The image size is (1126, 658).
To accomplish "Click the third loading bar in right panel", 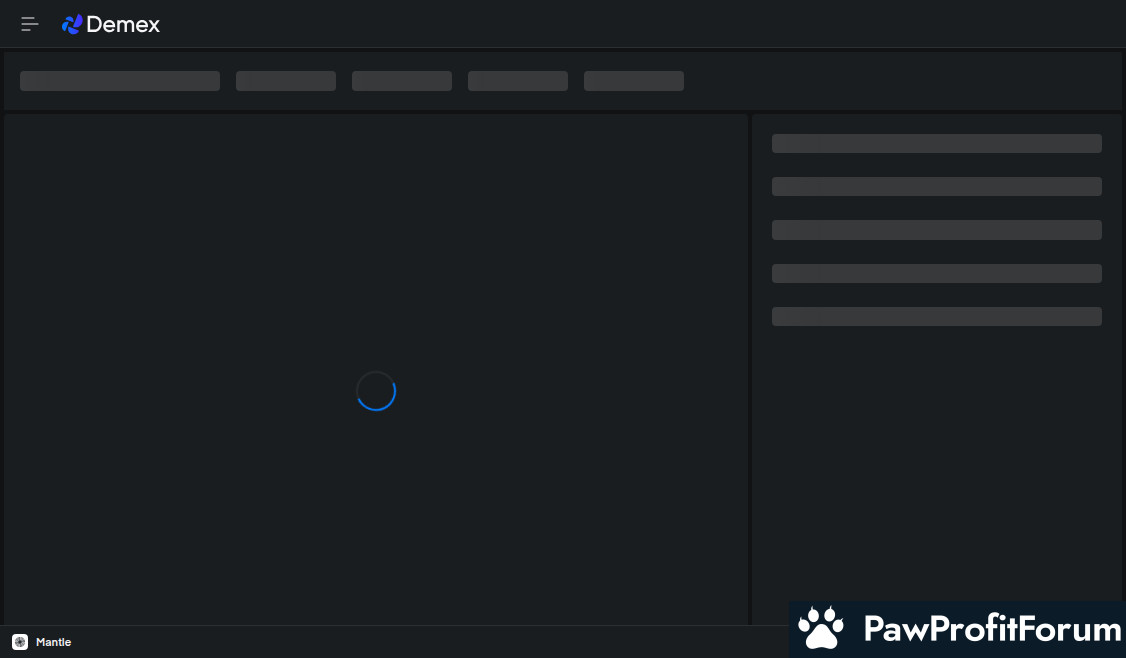I will [x=936, y=230].
